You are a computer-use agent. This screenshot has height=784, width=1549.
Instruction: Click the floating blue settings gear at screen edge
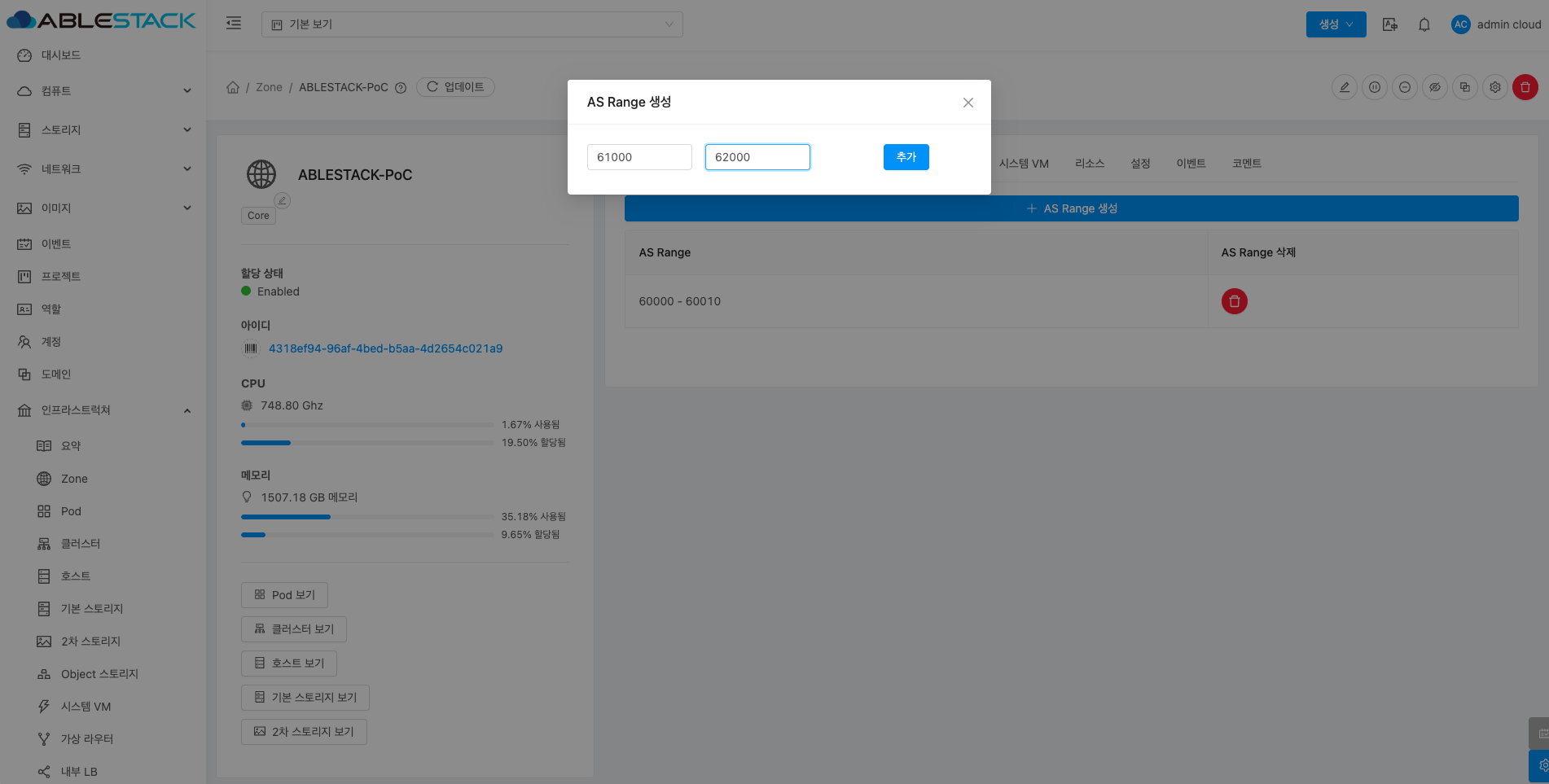point(1541,766)
